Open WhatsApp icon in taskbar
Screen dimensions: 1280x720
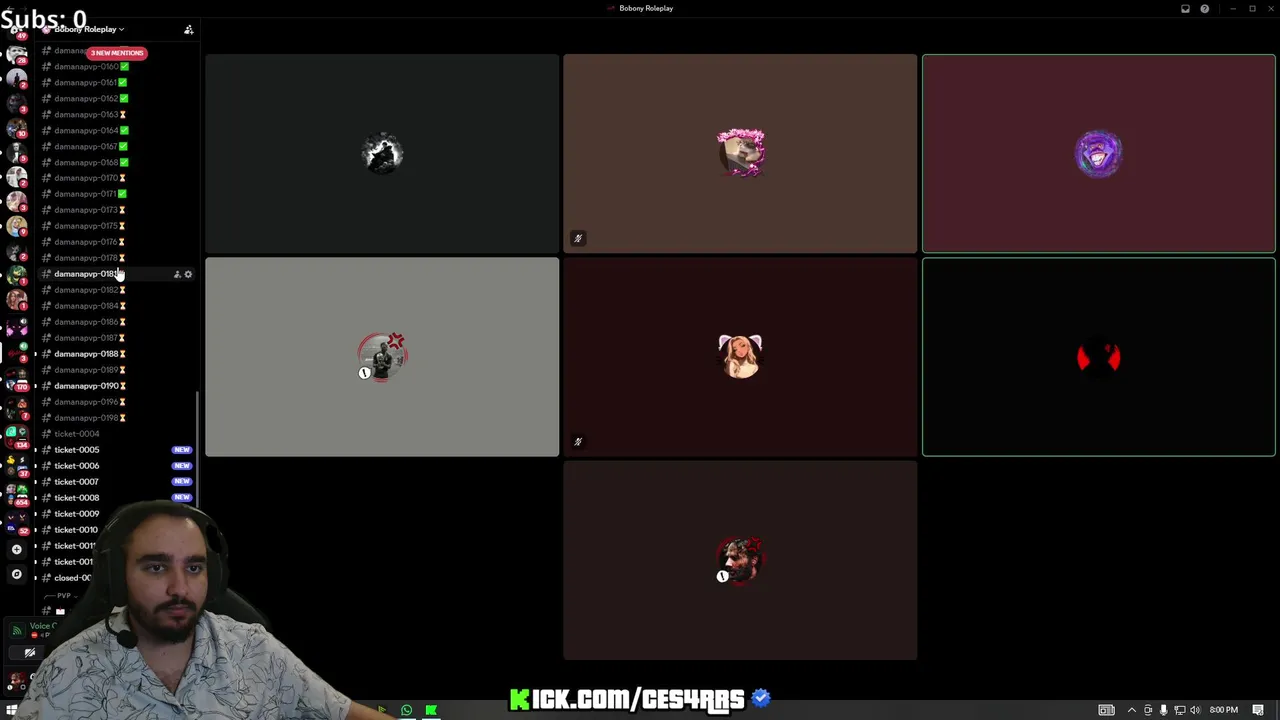coord(406,710)
